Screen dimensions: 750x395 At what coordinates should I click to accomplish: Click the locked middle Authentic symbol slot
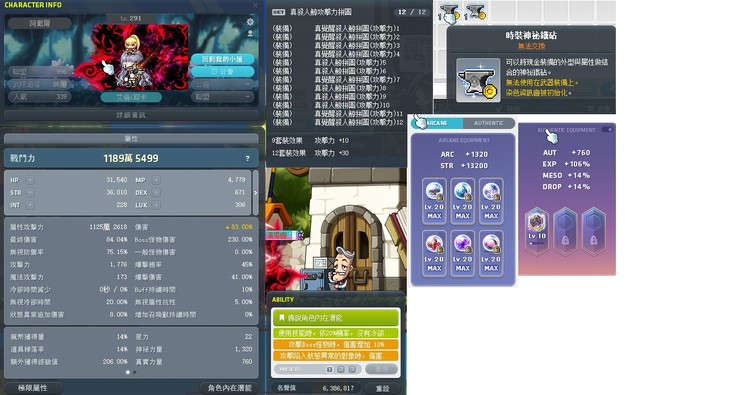tap(565, 230)
